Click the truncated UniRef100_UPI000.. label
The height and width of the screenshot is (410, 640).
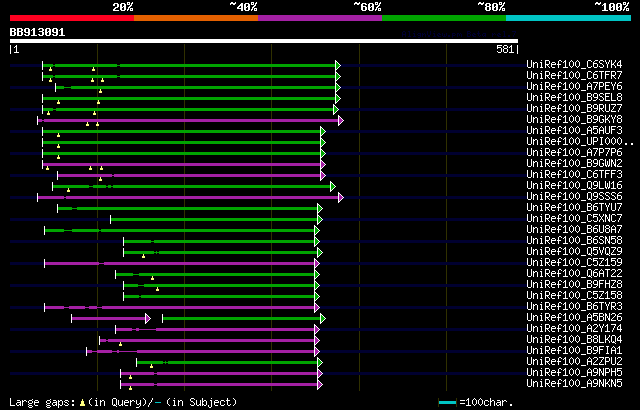pos(580,142)
